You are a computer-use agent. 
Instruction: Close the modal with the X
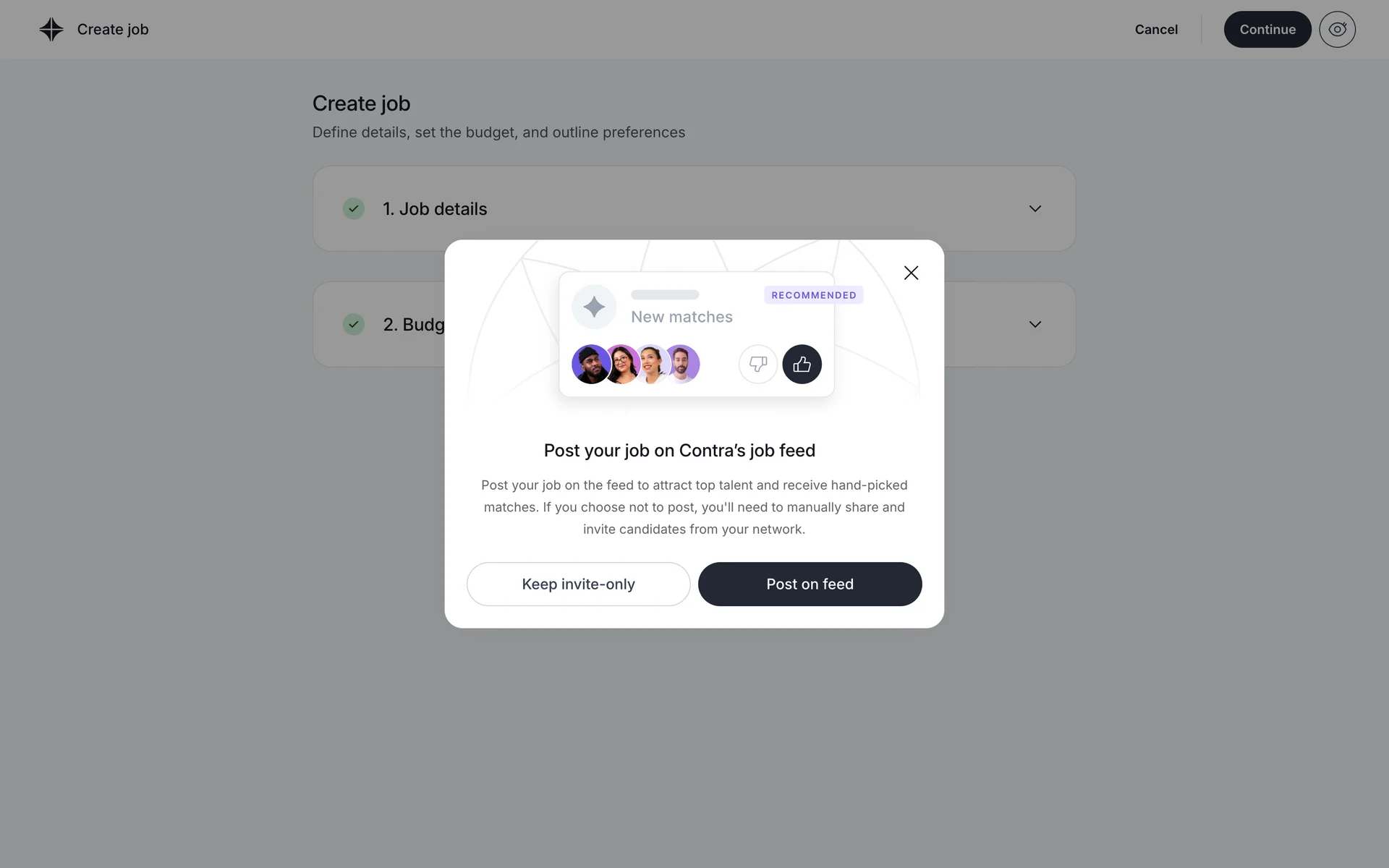[x=911, y=273]
